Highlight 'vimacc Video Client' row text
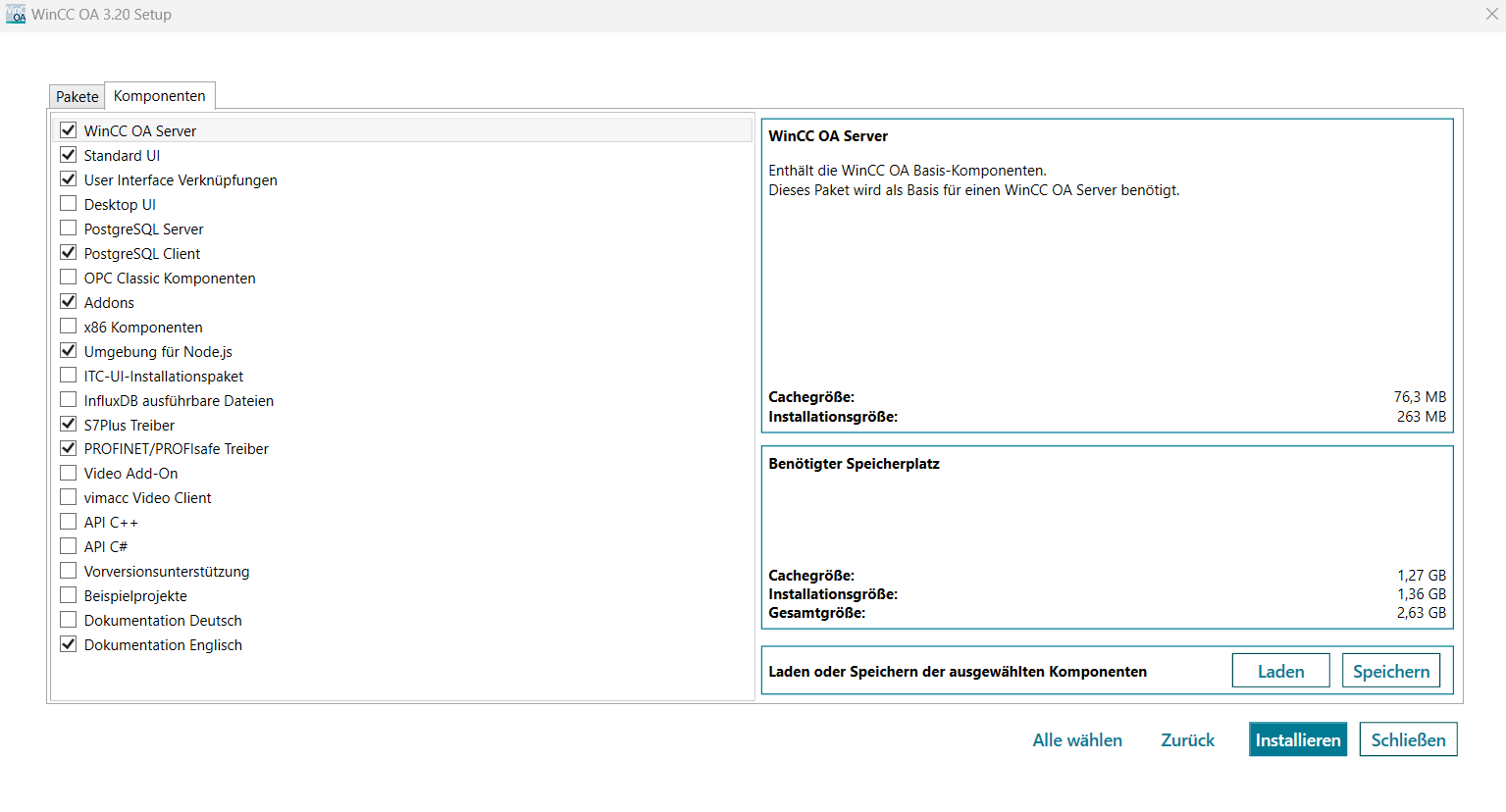Viewport: 1506px width, 812px height. 148,497
